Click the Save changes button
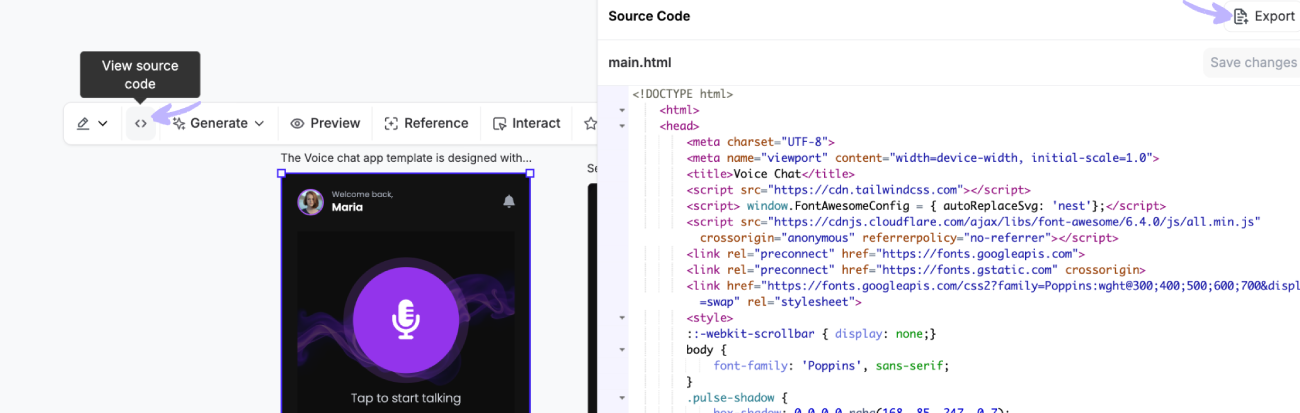Viewport: 1300px width, 413px height. (x=1252, y=62)
